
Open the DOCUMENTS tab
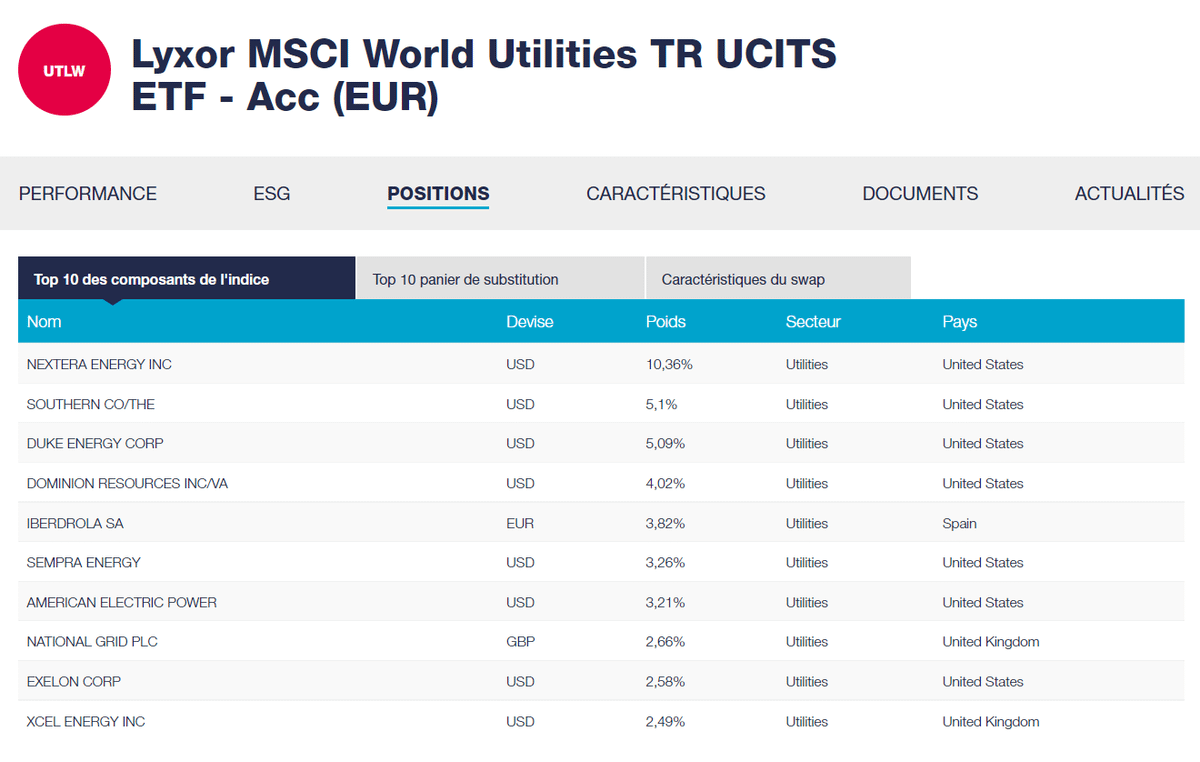tap(920, 194)
